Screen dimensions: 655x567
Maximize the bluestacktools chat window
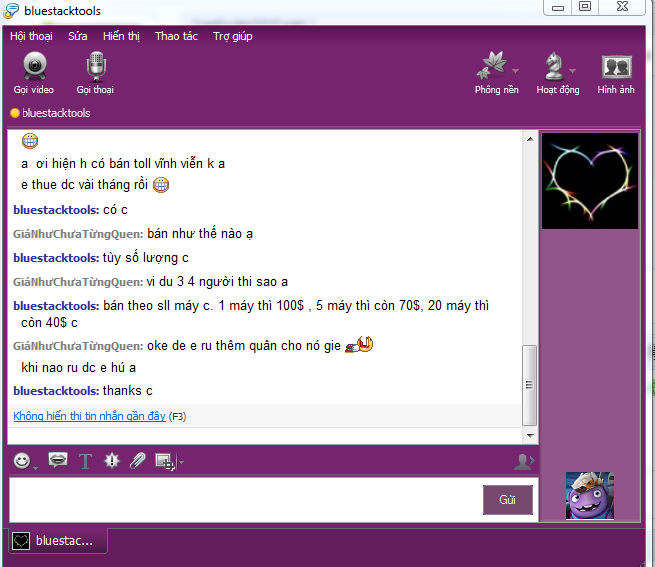(585, 7)
